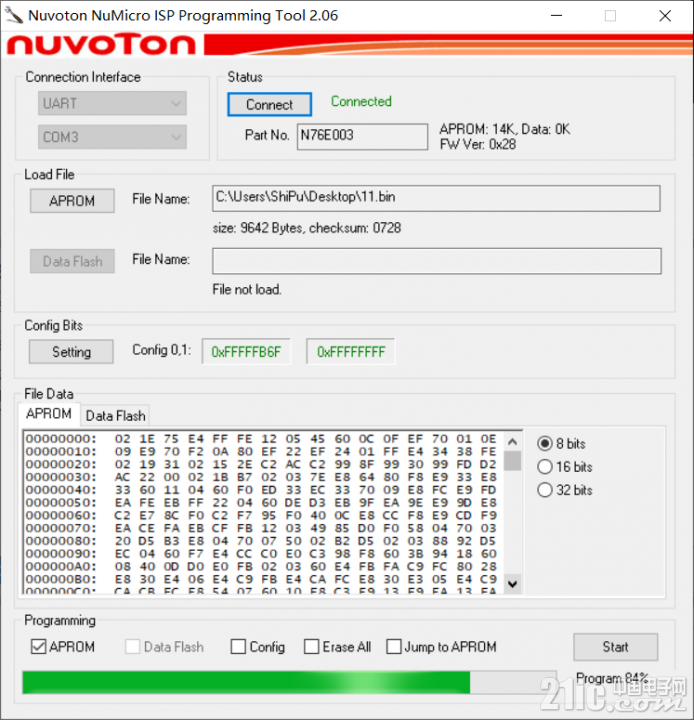694x720 pixels.
Task: Click Config 1 value 0xFFFFFFFF
Action: (x=351, y=352)
